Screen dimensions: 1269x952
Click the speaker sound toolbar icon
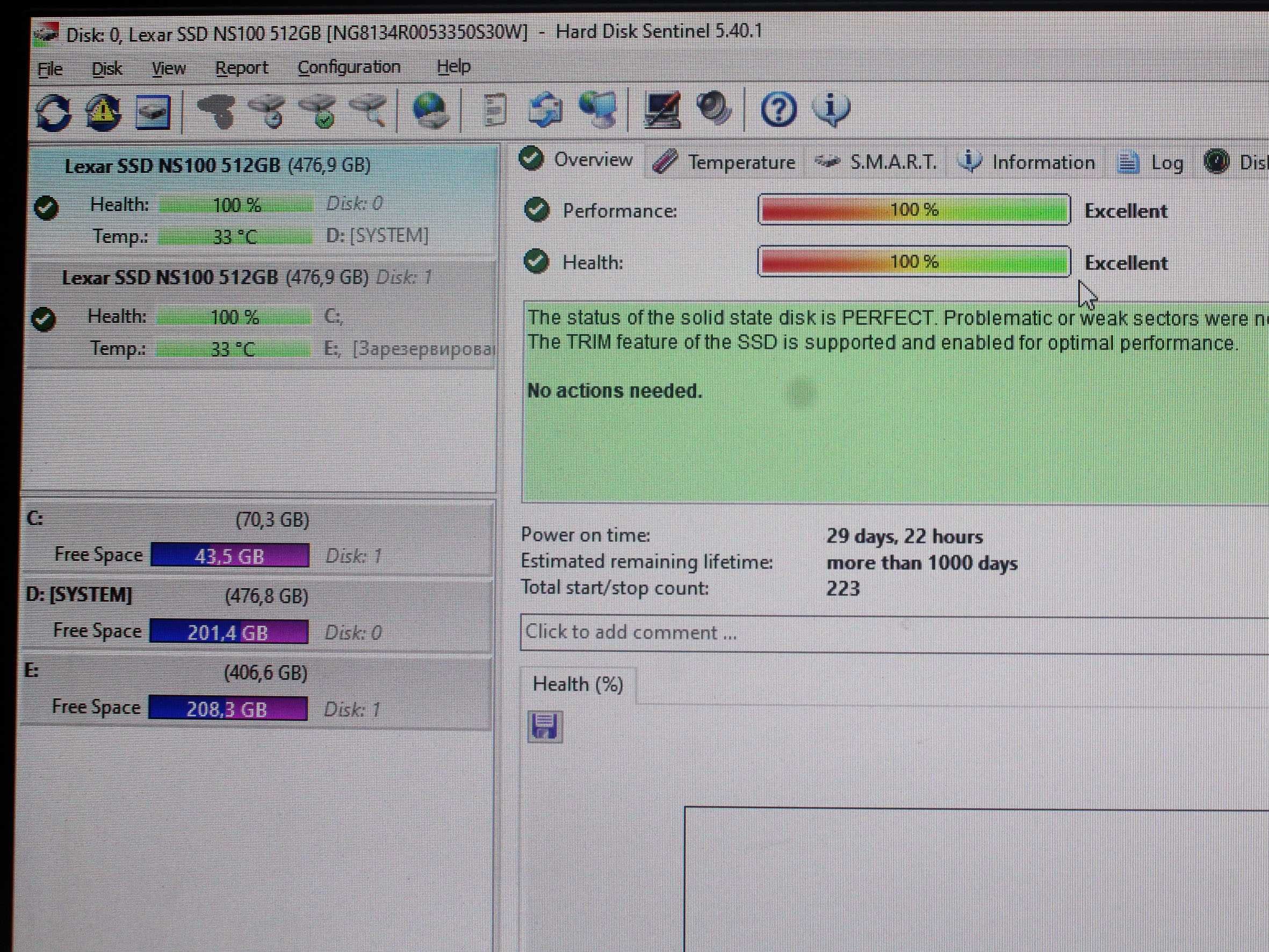[x=713, y=108]
